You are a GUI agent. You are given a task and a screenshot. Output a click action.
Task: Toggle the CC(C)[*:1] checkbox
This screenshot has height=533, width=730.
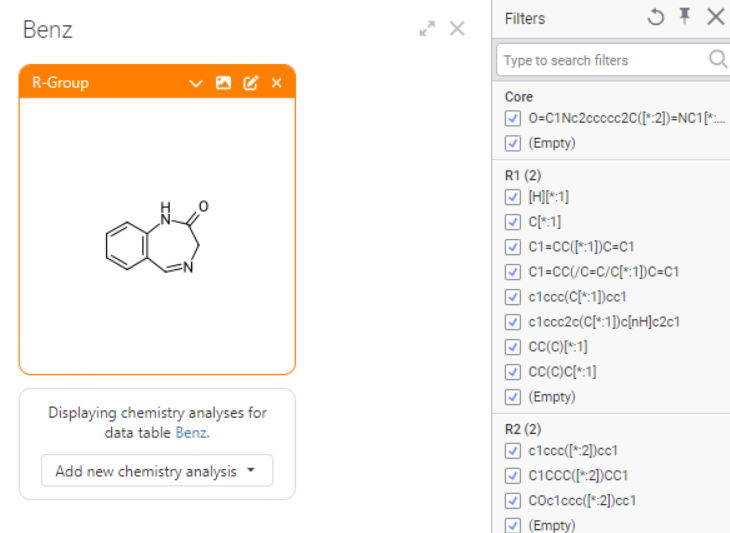click(513, 347)
